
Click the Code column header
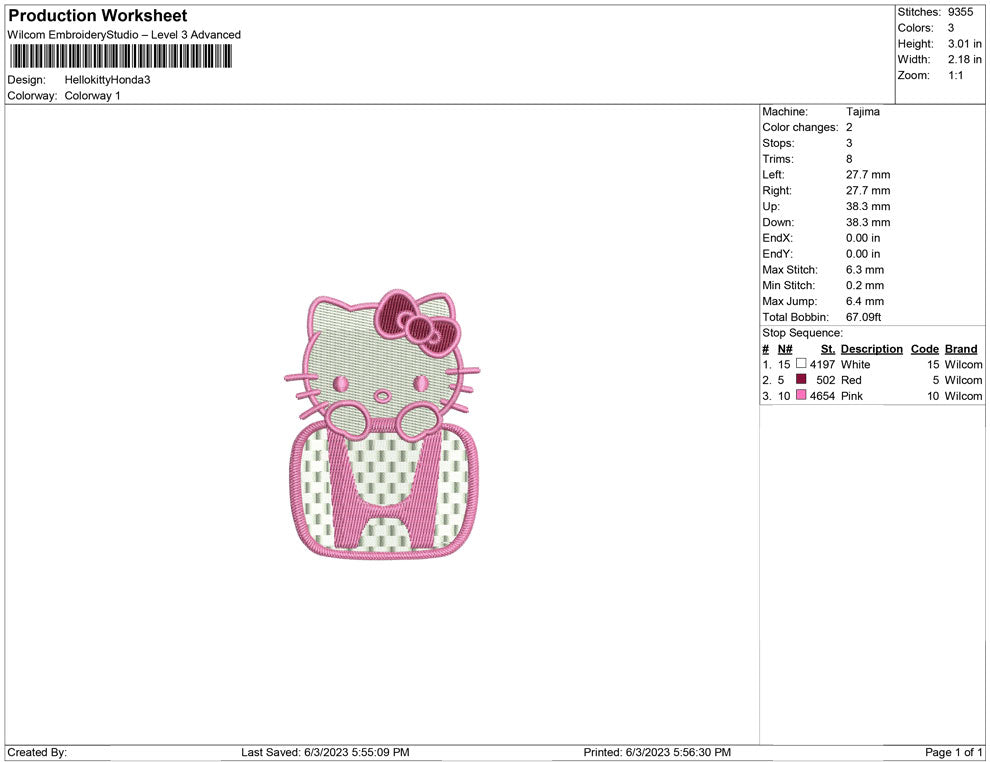pyautogui.click(x=925, y=349)
